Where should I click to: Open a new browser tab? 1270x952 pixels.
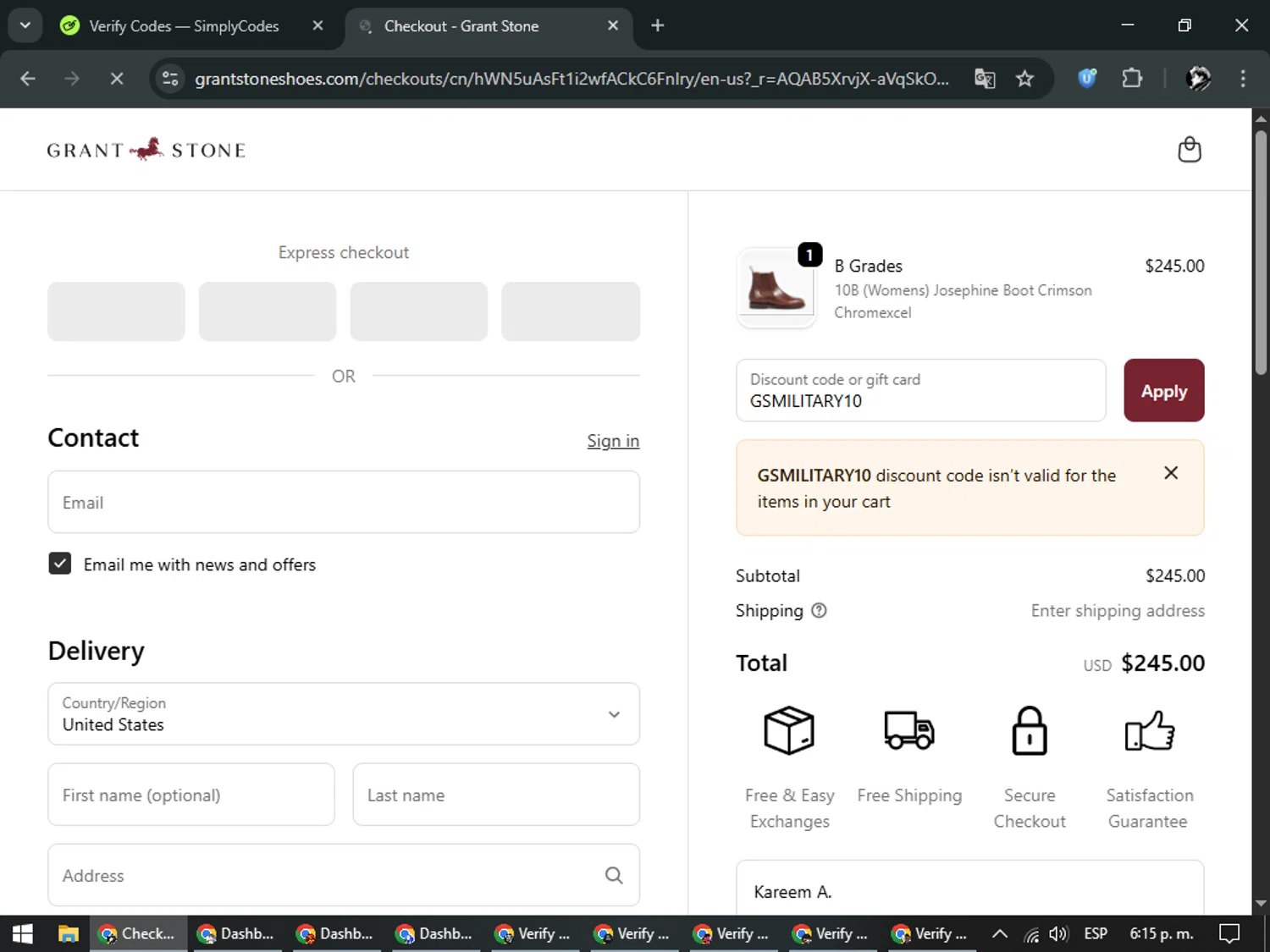[x=658, y=25]
